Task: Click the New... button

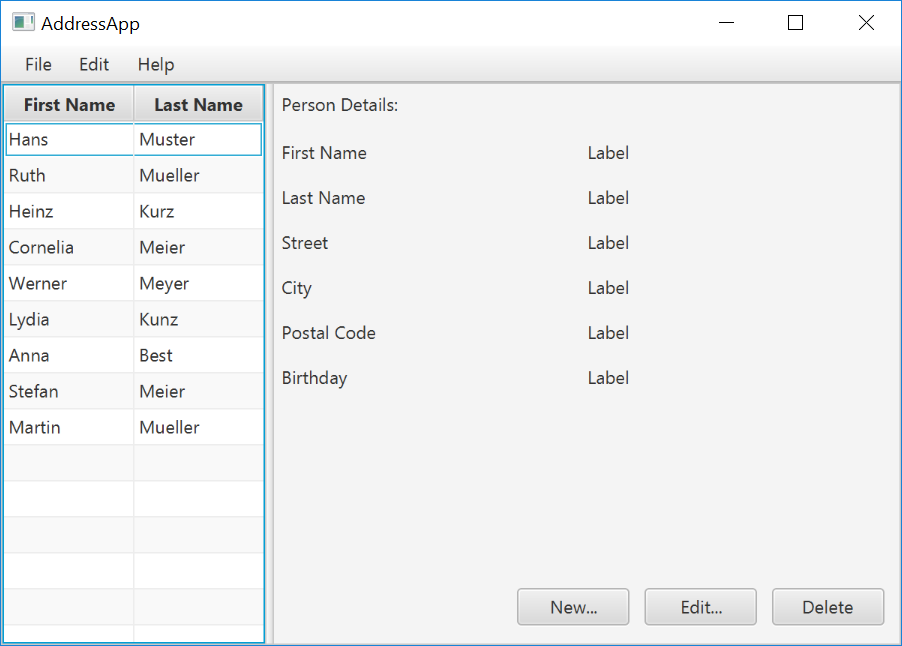Action: tap(573, 607)
